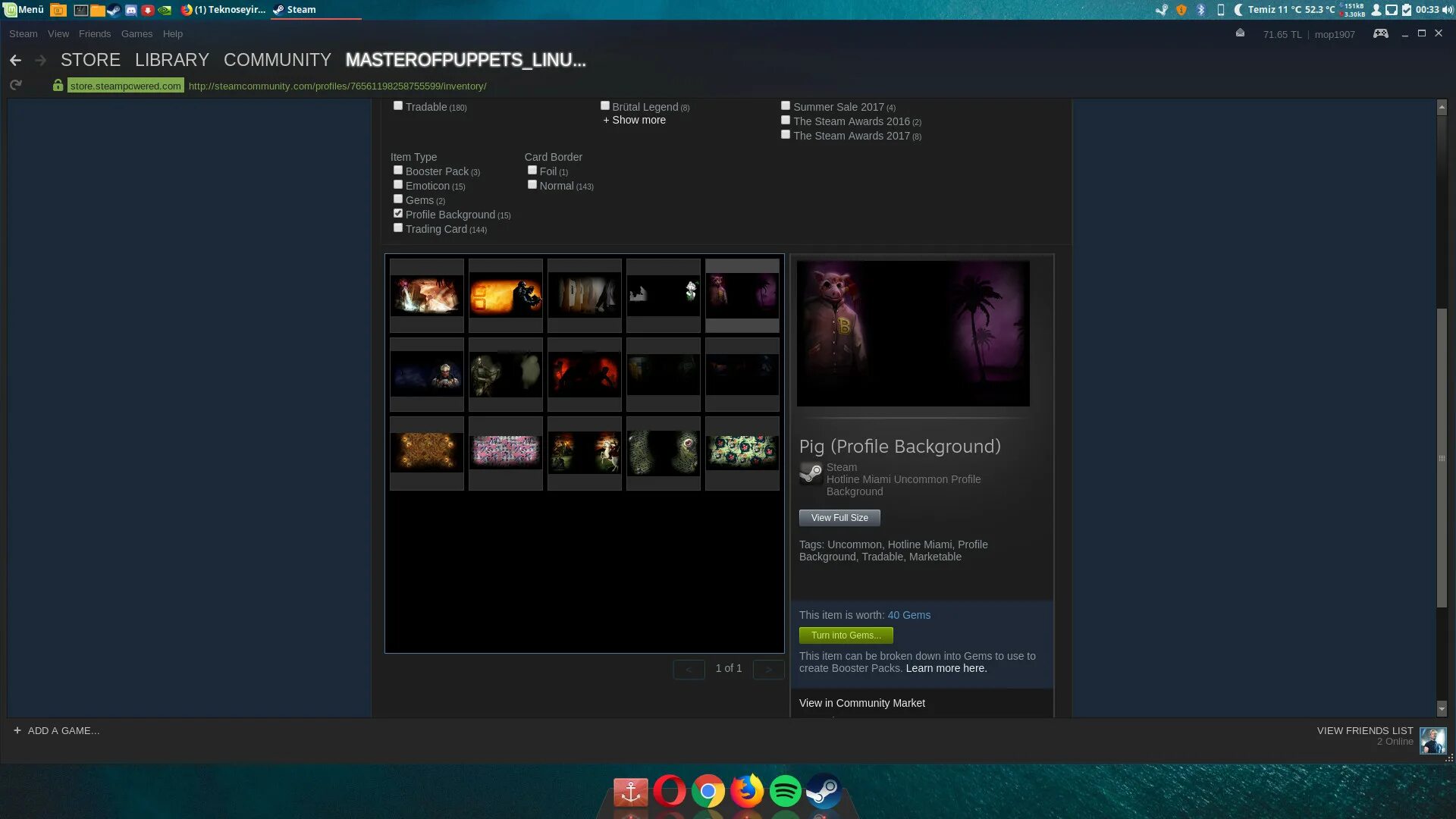1456x819 pixels.
Task: Check the Normal card border filter
Action: [532, 184]
